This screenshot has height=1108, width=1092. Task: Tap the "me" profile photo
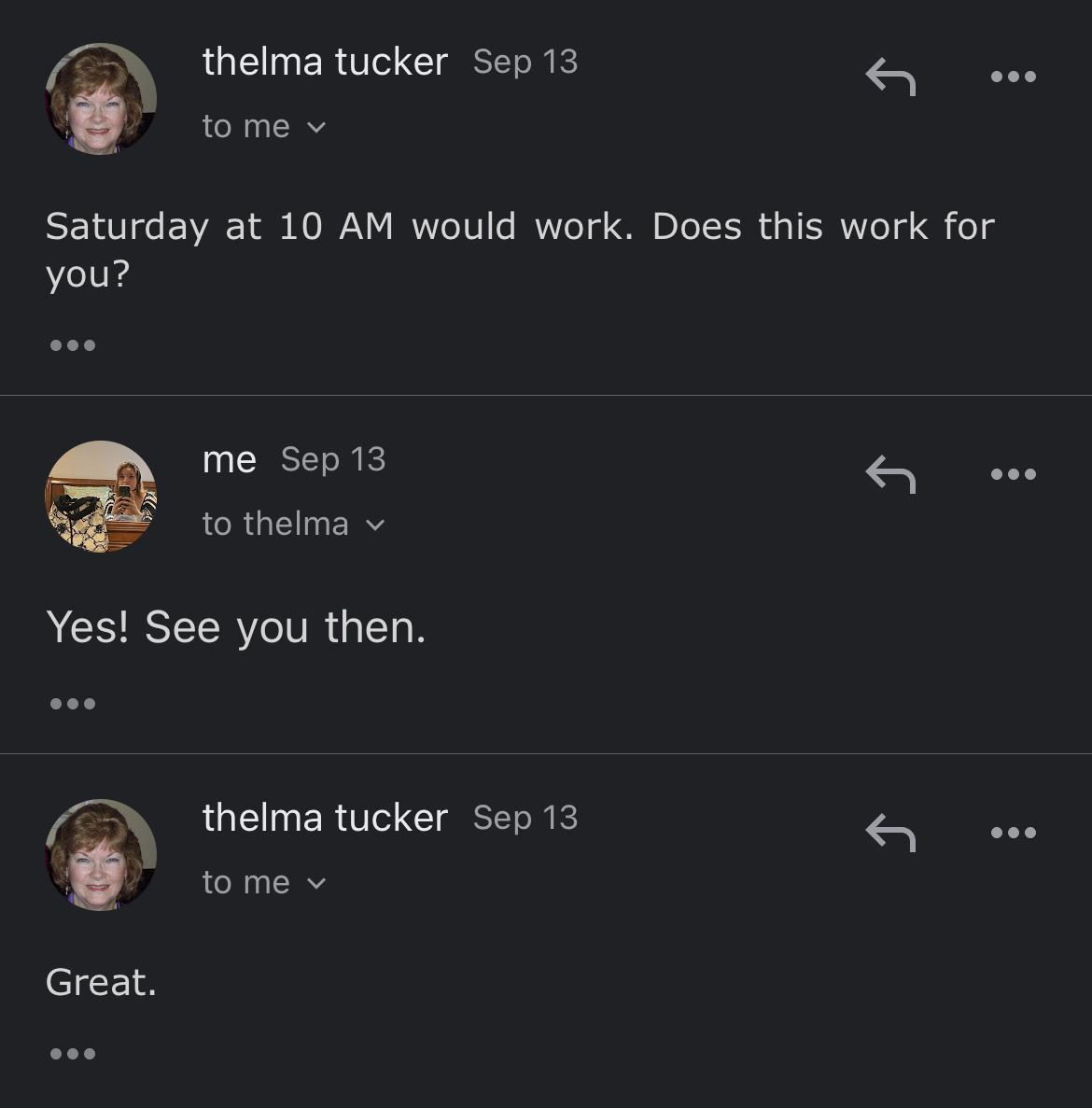point(101,497)
